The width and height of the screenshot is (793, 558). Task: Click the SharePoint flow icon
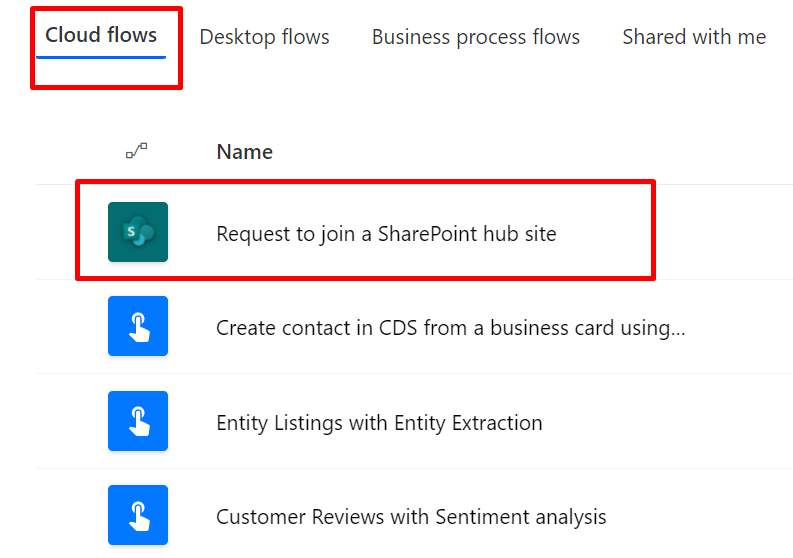pyautogui.click(x=138, y=232)
